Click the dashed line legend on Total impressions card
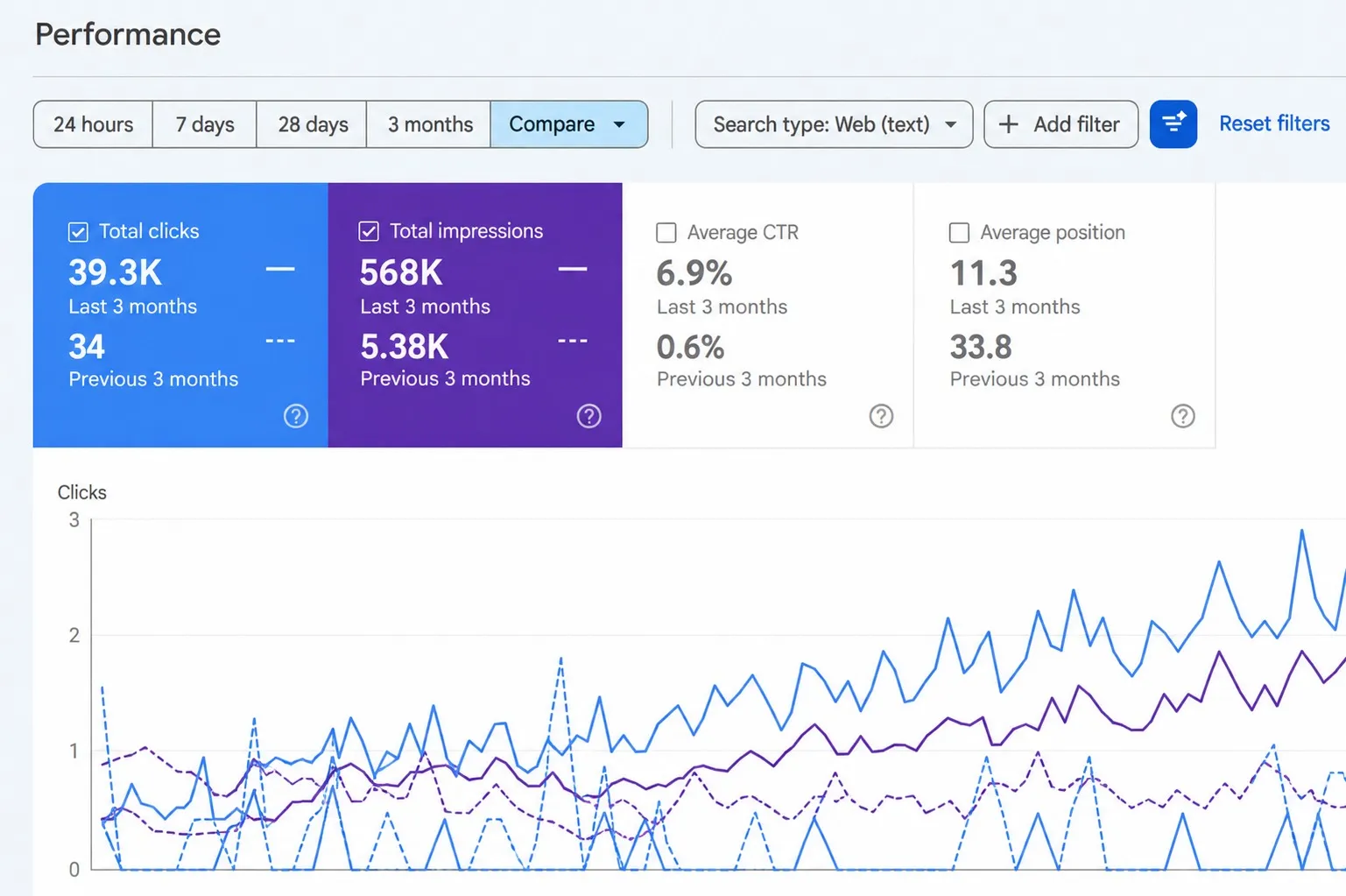Viewport: 1346px width, 896px height. 573,341
